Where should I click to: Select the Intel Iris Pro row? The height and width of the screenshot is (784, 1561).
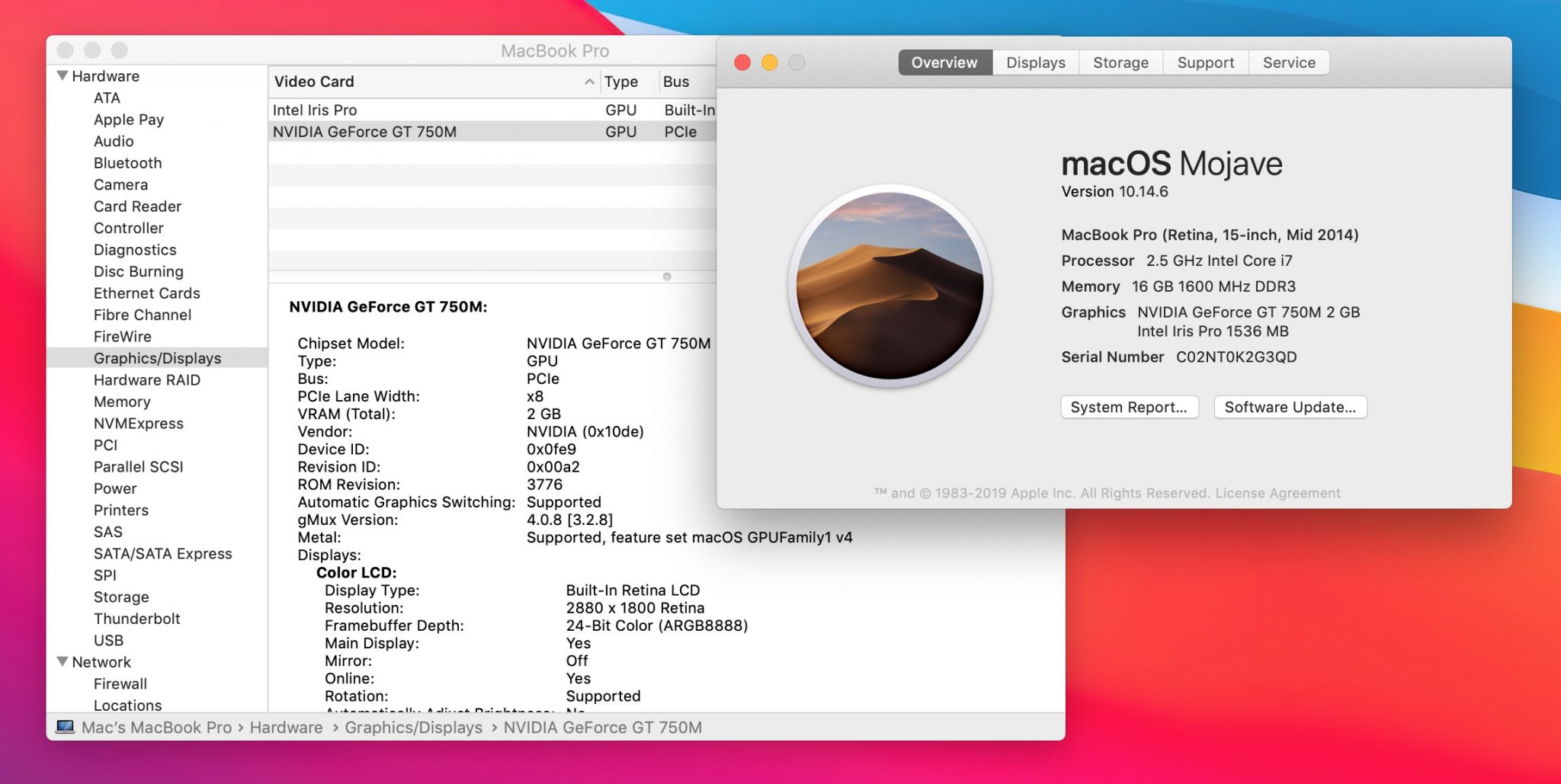[x=492, y=110]
